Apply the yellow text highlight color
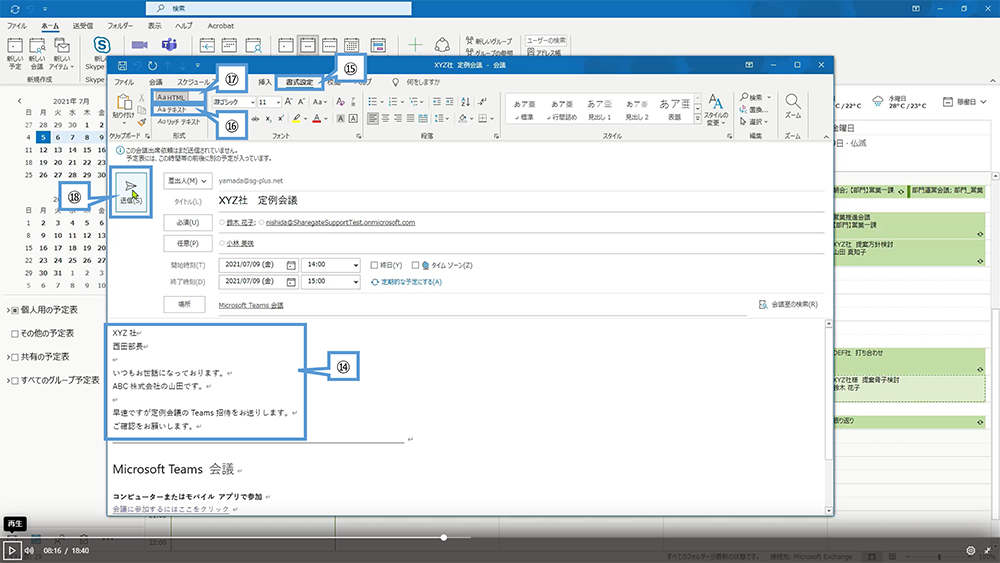Screen dimensions: 1000x563 (x=296, y=119)
